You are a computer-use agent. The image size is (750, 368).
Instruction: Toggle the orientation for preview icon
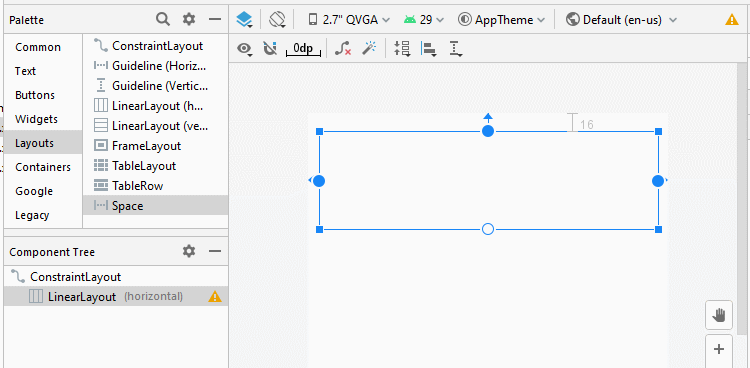277,20
